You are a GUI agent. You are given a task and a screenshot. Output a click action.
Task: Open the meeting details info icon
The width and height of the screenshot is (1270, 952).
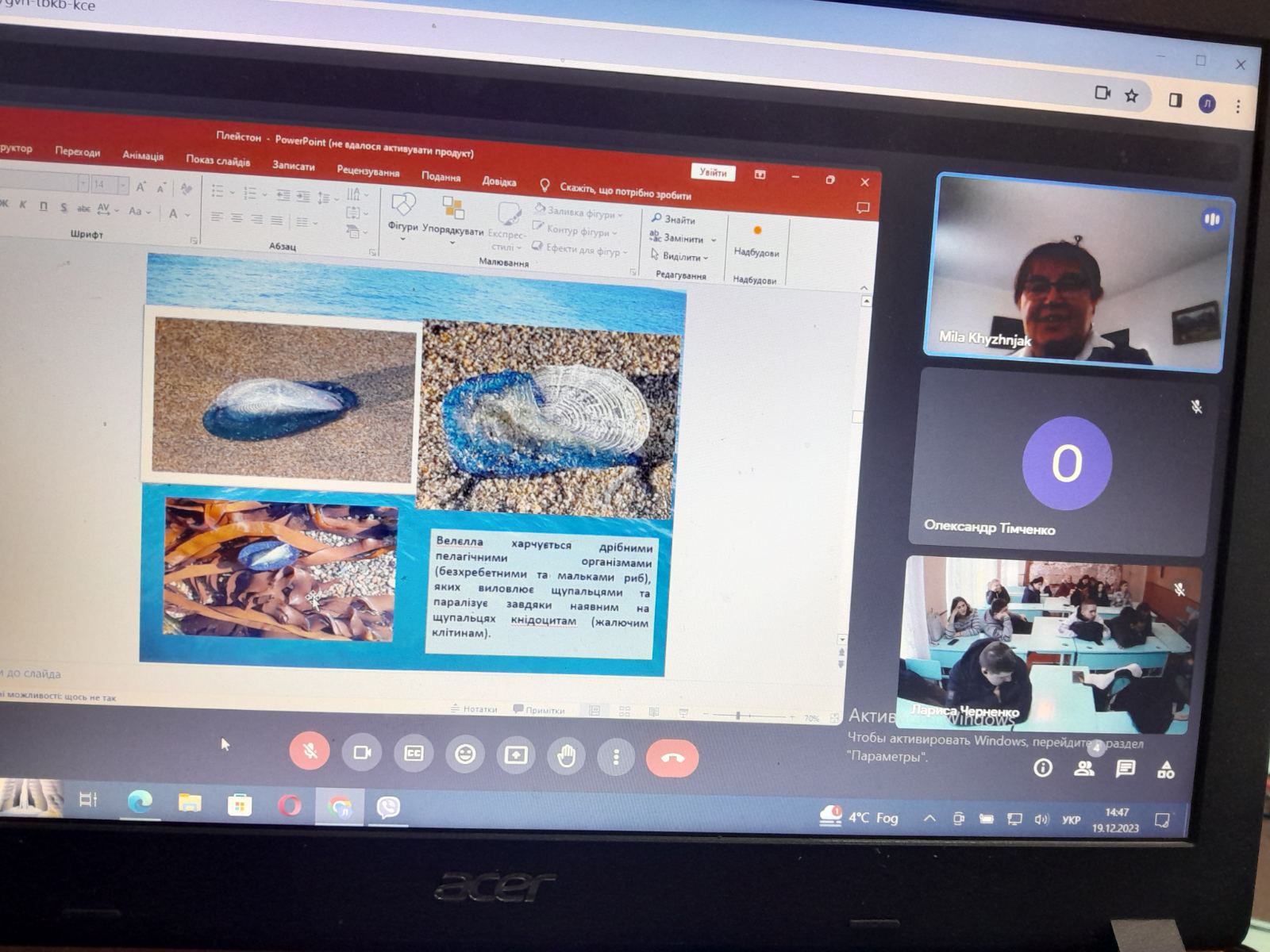pos(1043,767)
